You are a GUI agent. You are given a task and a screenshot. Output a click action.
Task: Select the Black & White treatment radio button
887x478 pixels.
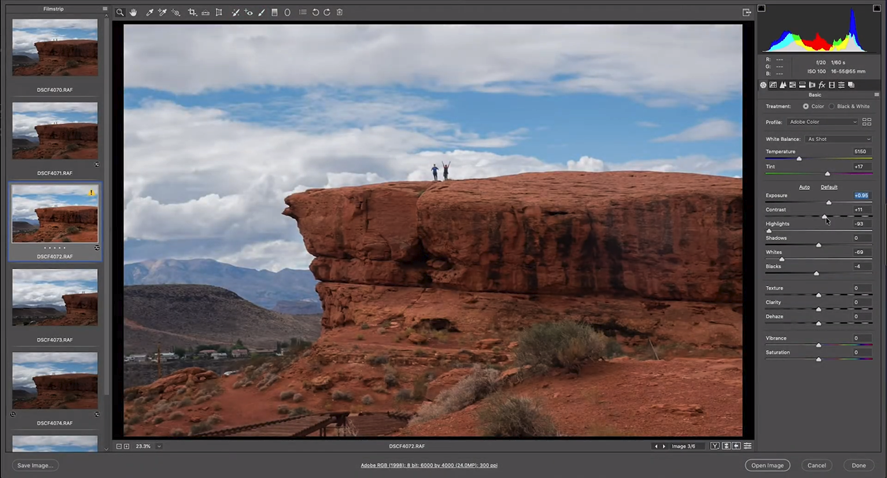pos(832,106)
